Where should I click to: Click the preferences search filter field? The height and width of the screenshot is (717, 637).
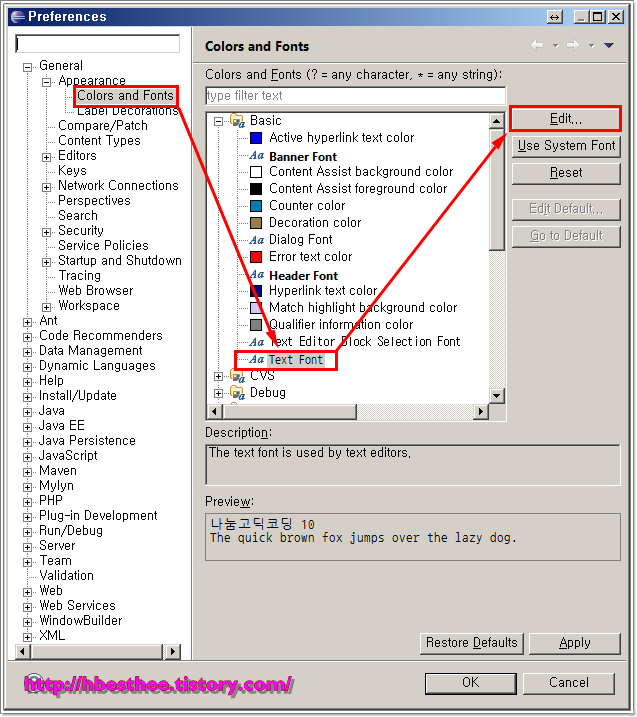click(97, 44)
